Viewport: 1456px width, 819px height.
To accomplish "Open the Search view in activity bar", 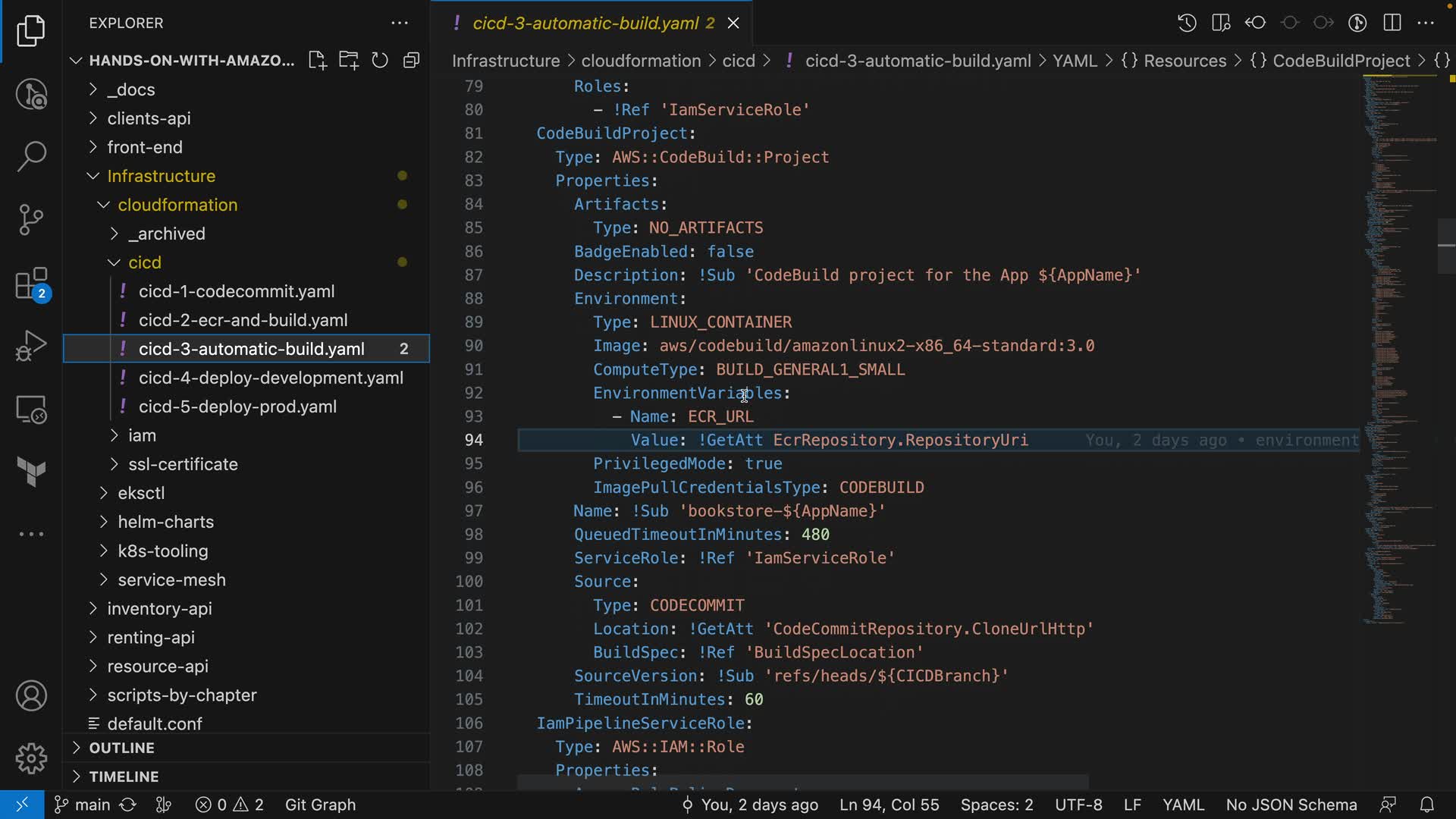I will (x=31, y=156).
